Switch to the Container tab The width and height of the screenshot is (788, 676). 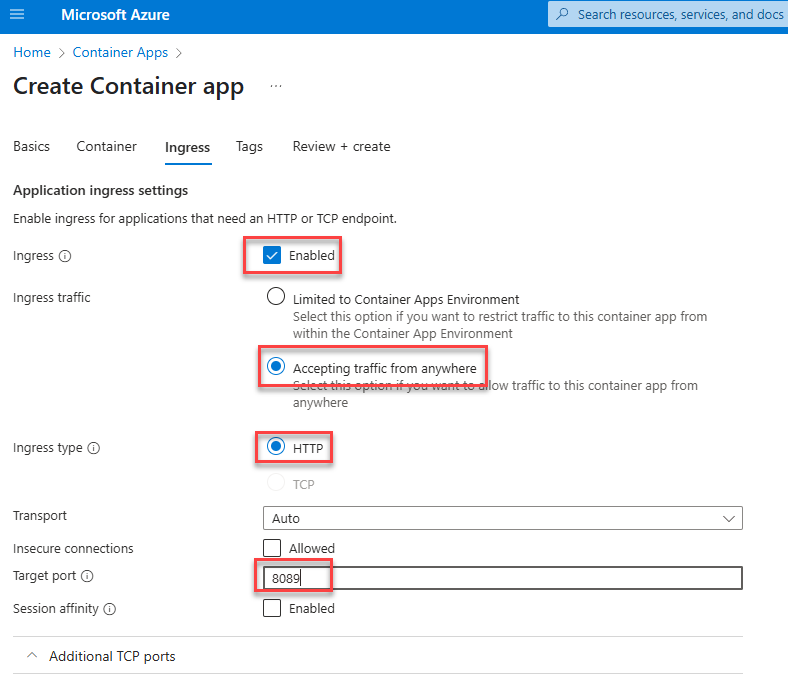tap(106, 147)
